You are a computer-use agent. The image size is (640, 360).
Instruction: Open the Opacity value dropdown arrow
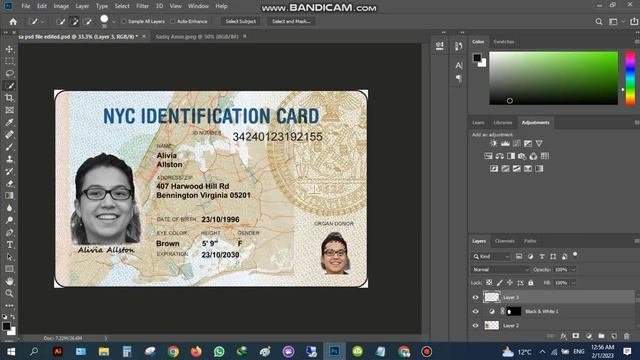(x=573, y=269)
